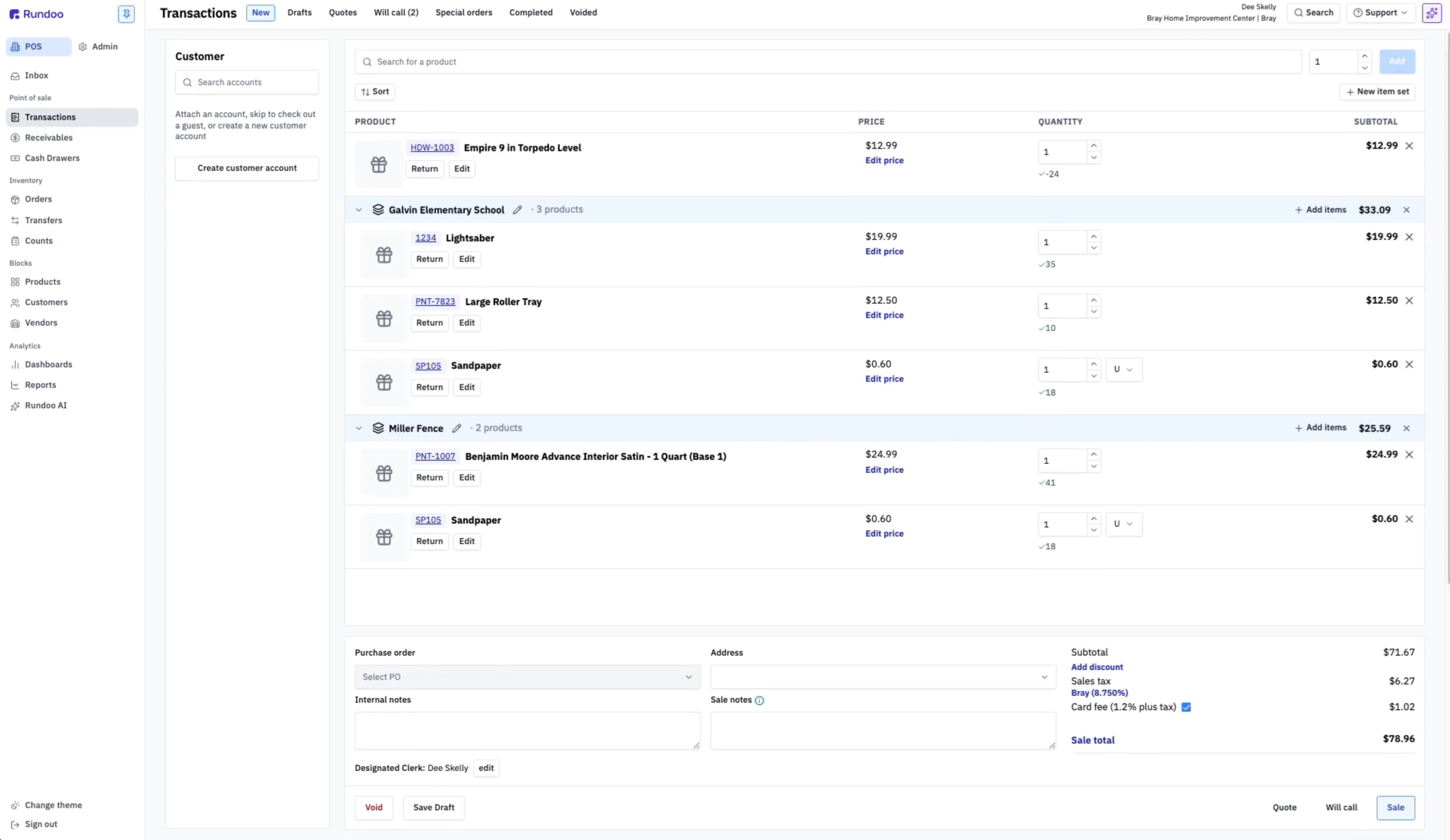
Task: Delete the Miller Fence item set
Action: tap(1406, 428)
